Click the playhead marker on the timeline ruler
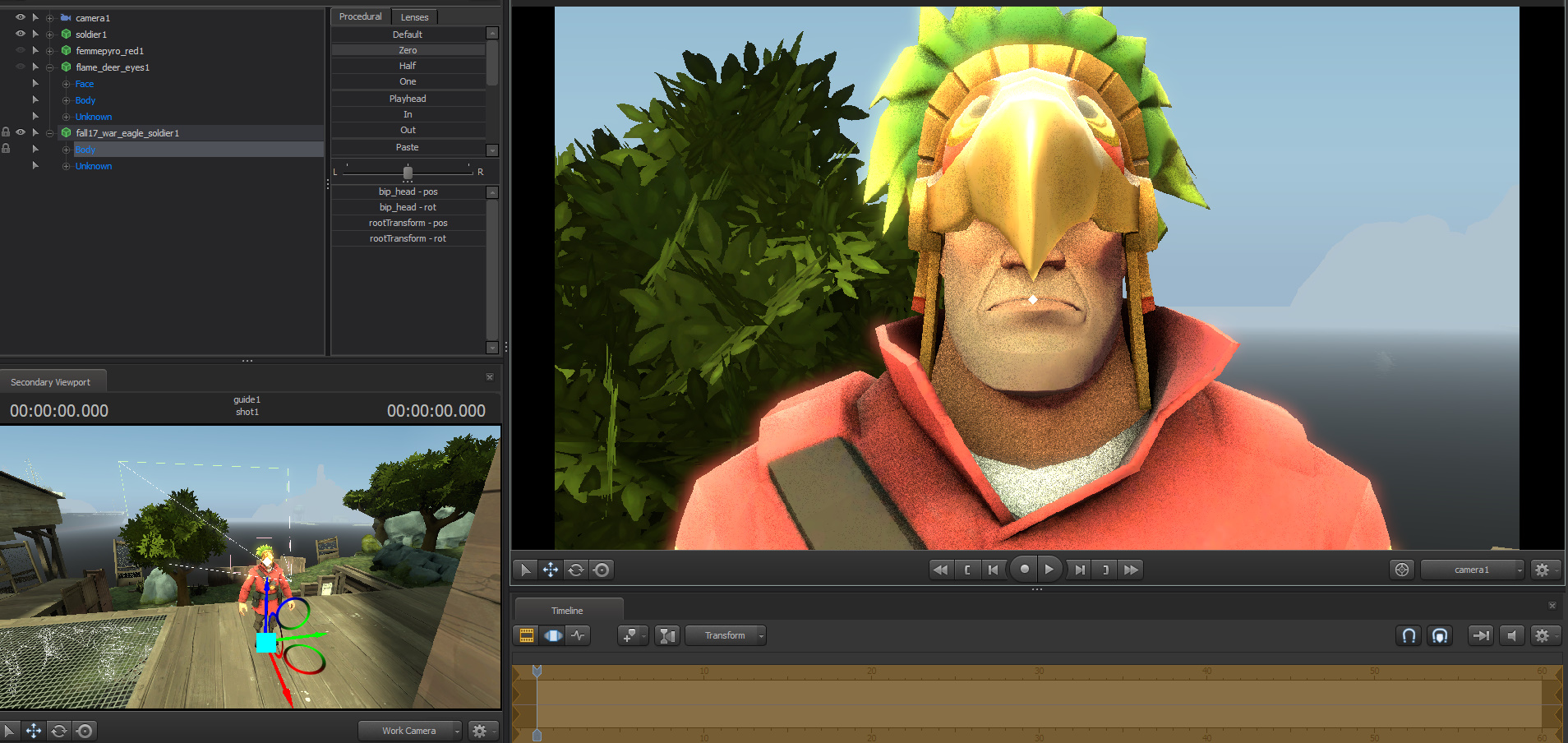The width and height of the screenshot is (1568, 743). pyautogui.click(x=537, y=671)
